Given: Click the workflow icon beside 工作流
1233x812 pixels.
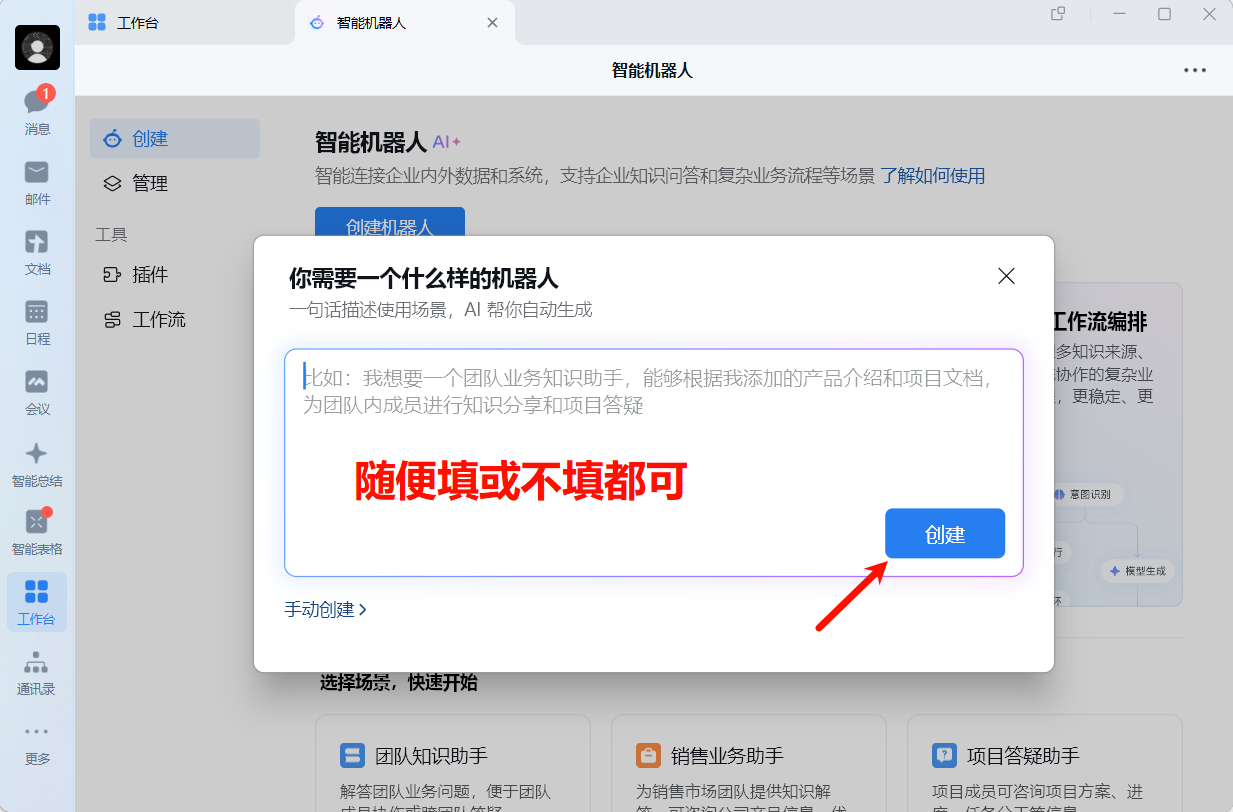Looking at the screenshot, I should 112,320.
